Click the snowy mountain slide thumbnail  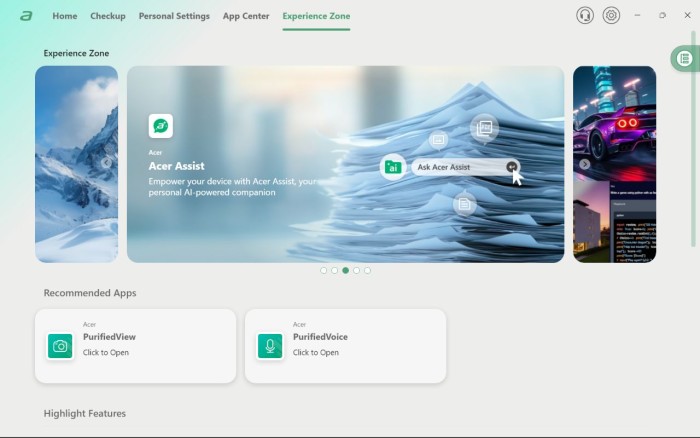[77, 164]
